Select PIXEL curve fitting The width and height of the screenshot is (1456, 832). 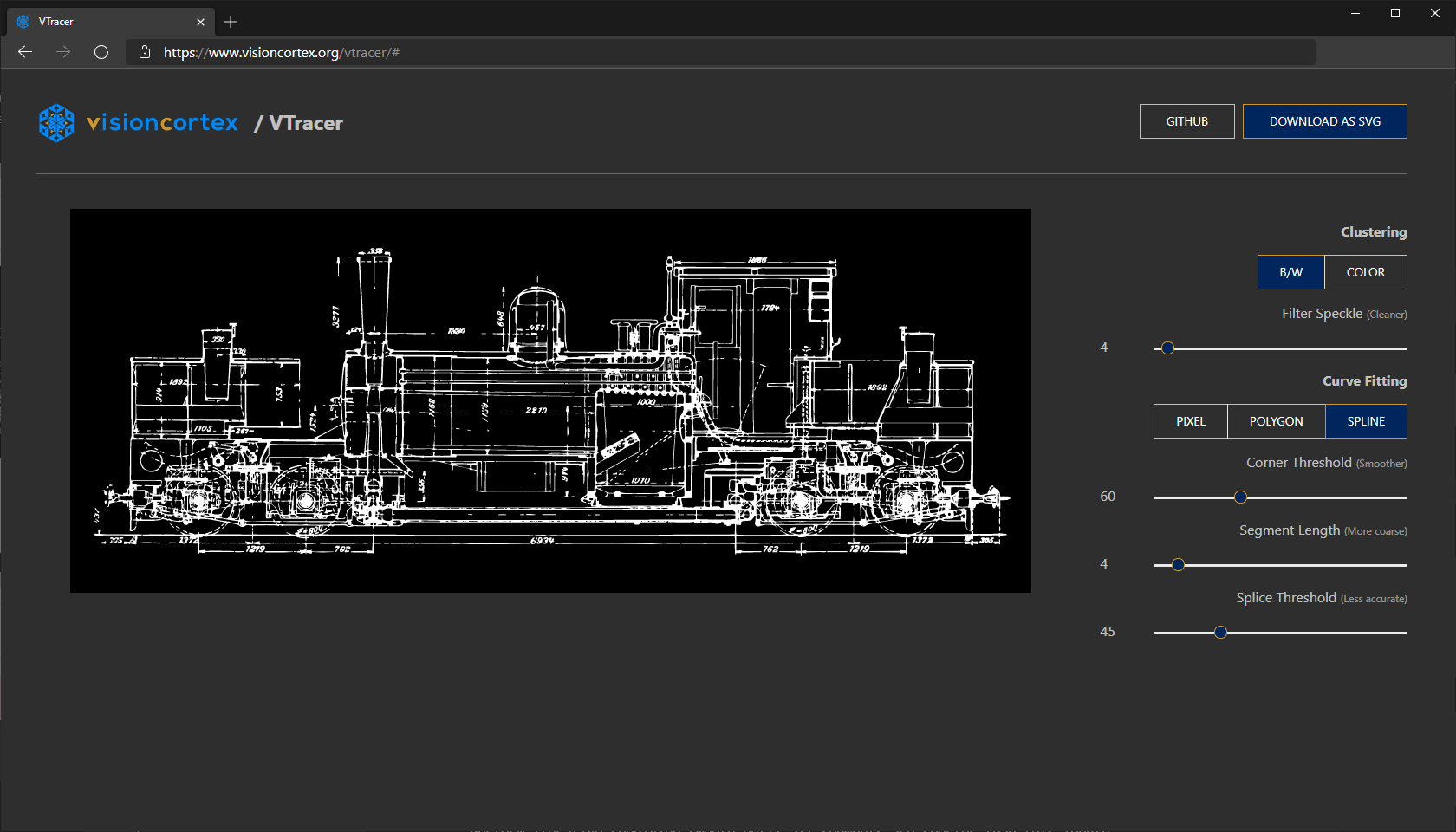pyautogui.click(x=1189, y=421)
